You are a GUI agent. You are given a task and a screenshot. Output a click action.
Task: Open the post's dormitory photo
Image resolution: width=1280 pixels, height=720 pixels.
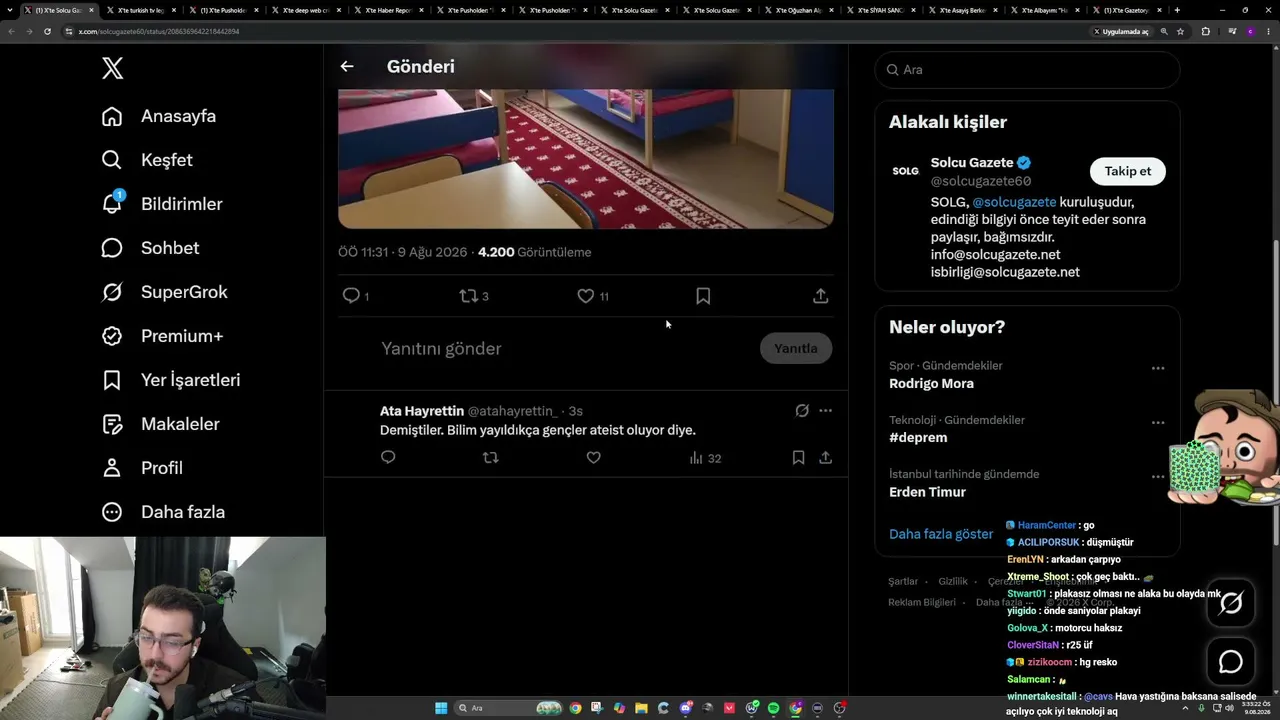pyautogui.click(x=586, y=158)
